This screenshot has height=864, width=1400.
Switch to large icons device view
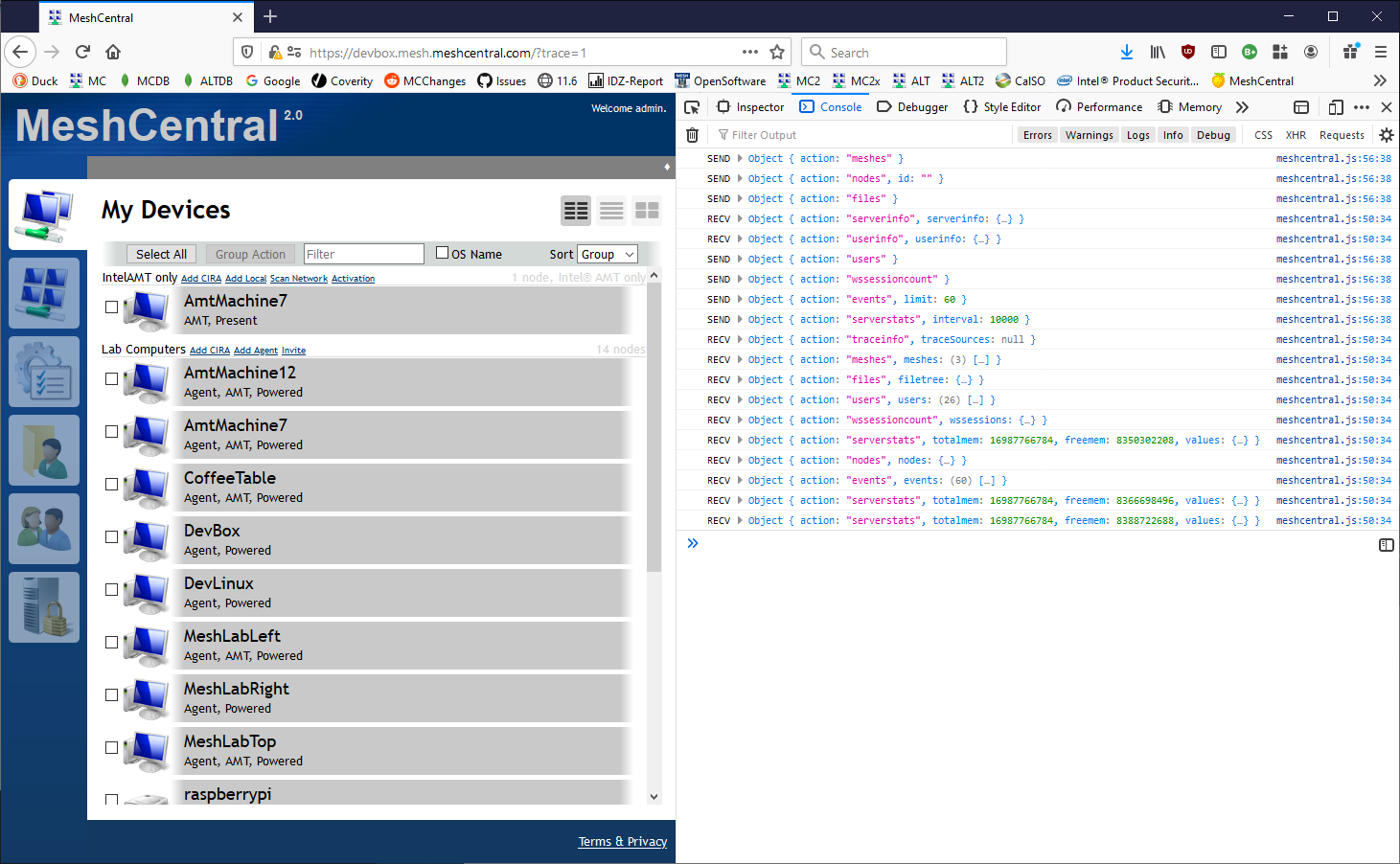coord(647,210)
